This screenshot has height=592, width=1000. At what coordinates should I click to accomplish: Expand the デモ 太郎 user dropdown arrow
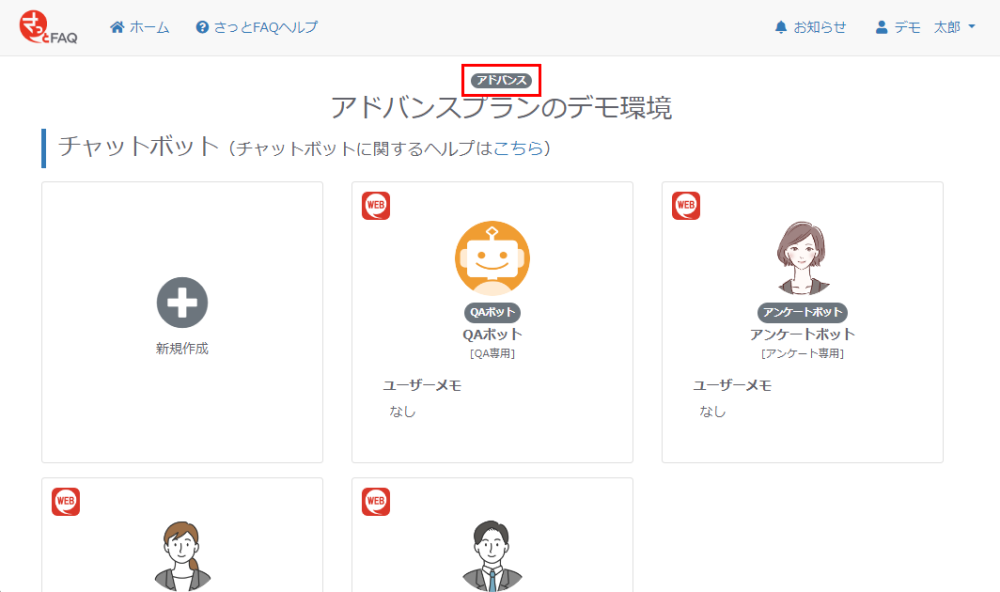point(972,27)
